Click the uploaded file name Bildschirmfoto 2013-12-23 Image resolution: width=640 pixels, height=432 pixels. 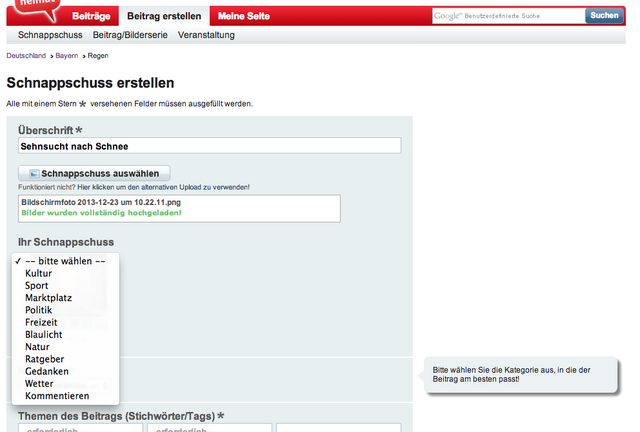101,202
